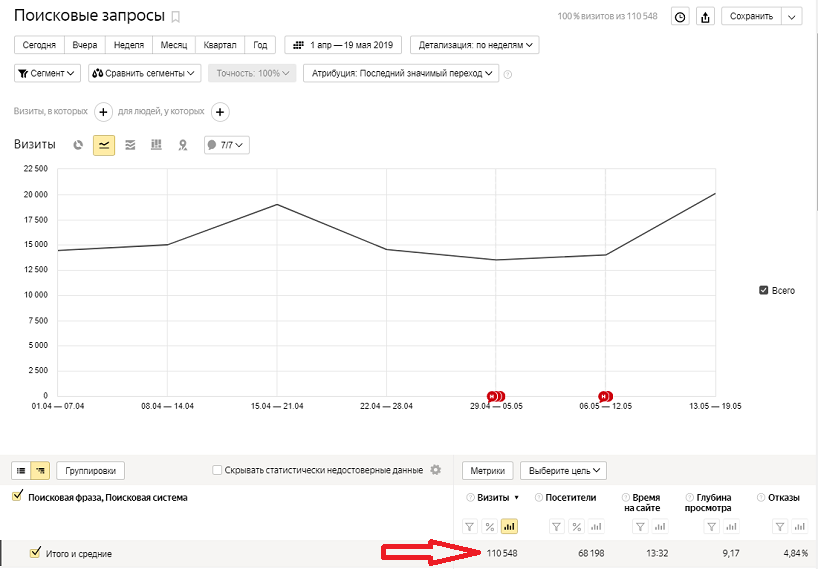The image size is (818, 569).
Task: Sort by Посетители column header
Action: (x=571, y=498)
